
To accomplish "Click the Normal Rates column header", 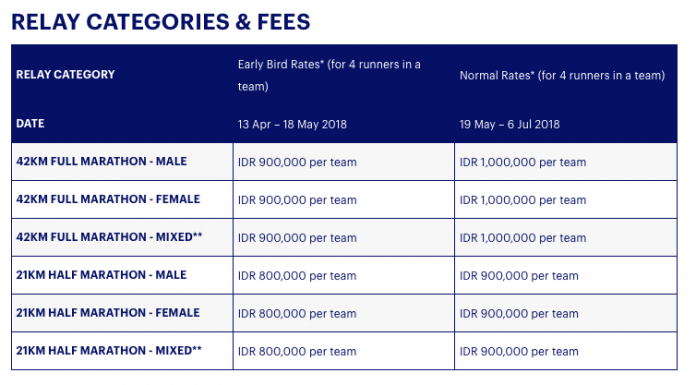I will click(562, 75).
